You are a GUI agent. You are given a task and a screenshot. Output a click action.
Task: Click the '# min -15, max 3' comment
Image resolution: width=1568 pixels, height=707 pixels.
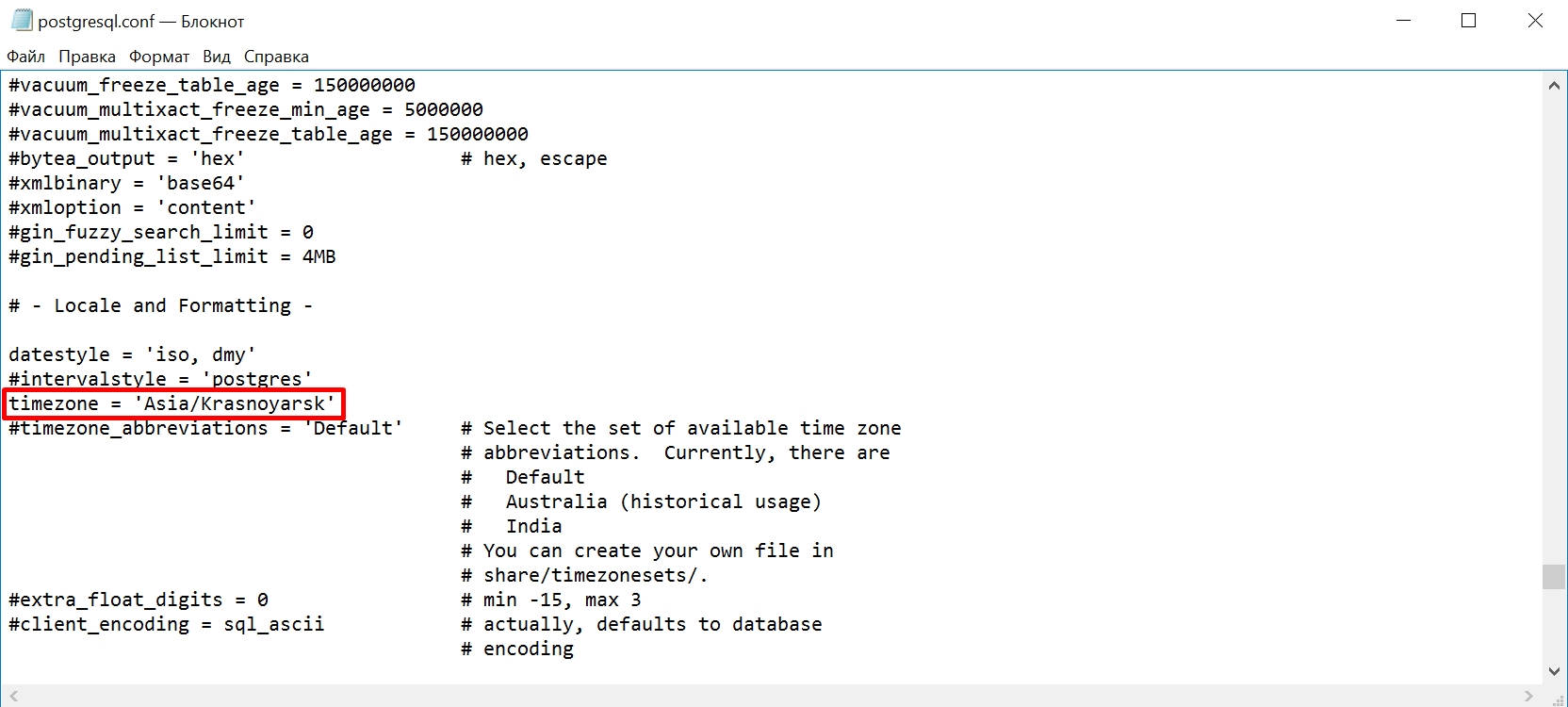551,600
